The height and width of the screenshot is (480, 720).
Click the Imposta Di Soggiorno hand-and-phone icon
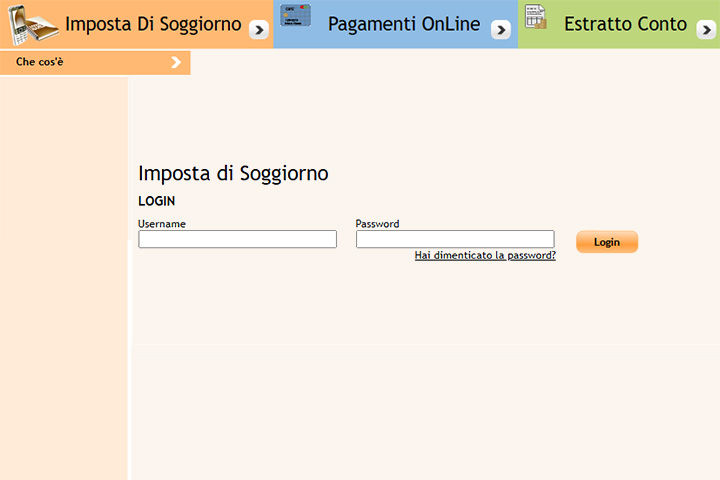[33, 25]
